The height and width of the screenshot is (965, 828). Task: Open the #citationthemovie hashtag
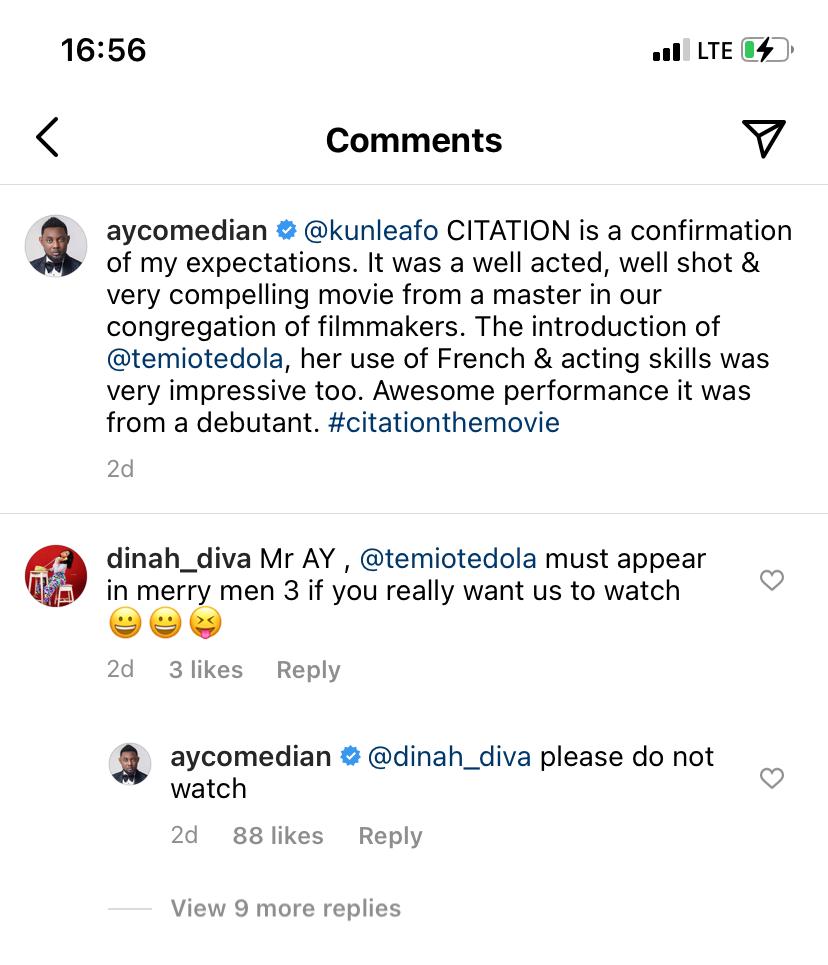point(443,422)
